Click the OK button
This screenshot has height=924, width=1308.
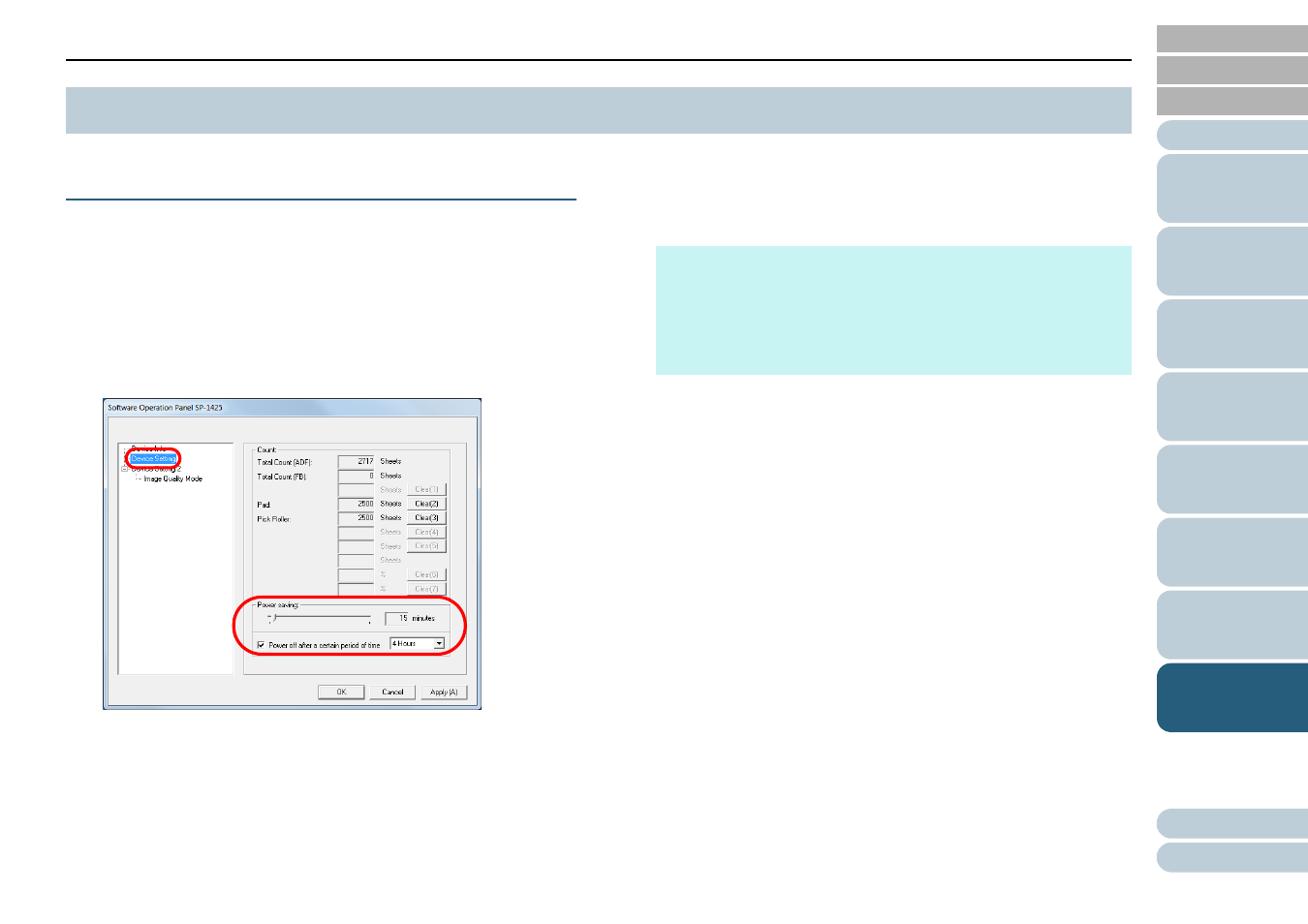point(341,693)
